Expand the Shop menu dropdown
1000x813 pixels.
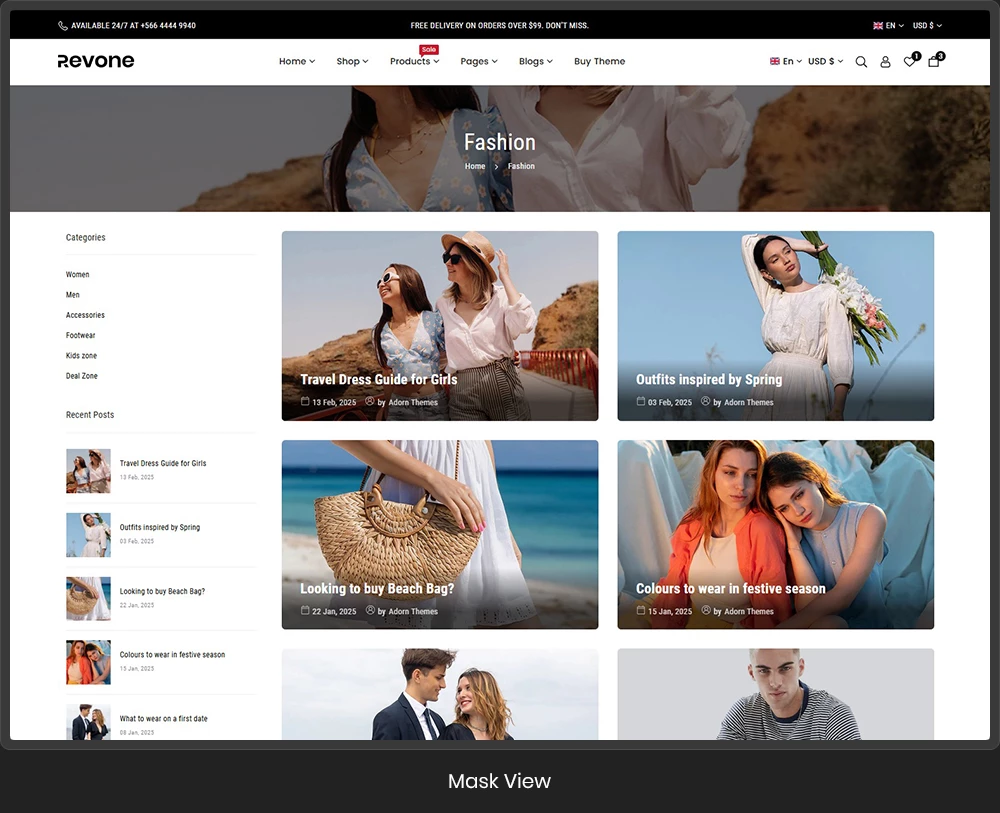[x=352, y=61]
